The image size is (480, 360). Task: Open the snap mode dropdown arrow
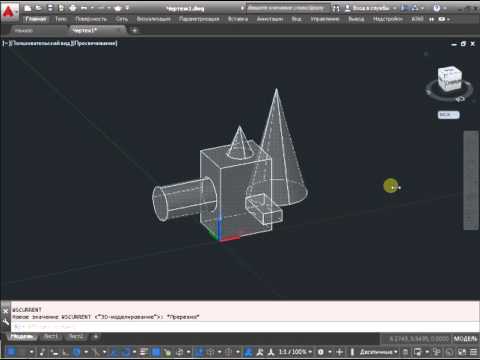coord(32,352)
